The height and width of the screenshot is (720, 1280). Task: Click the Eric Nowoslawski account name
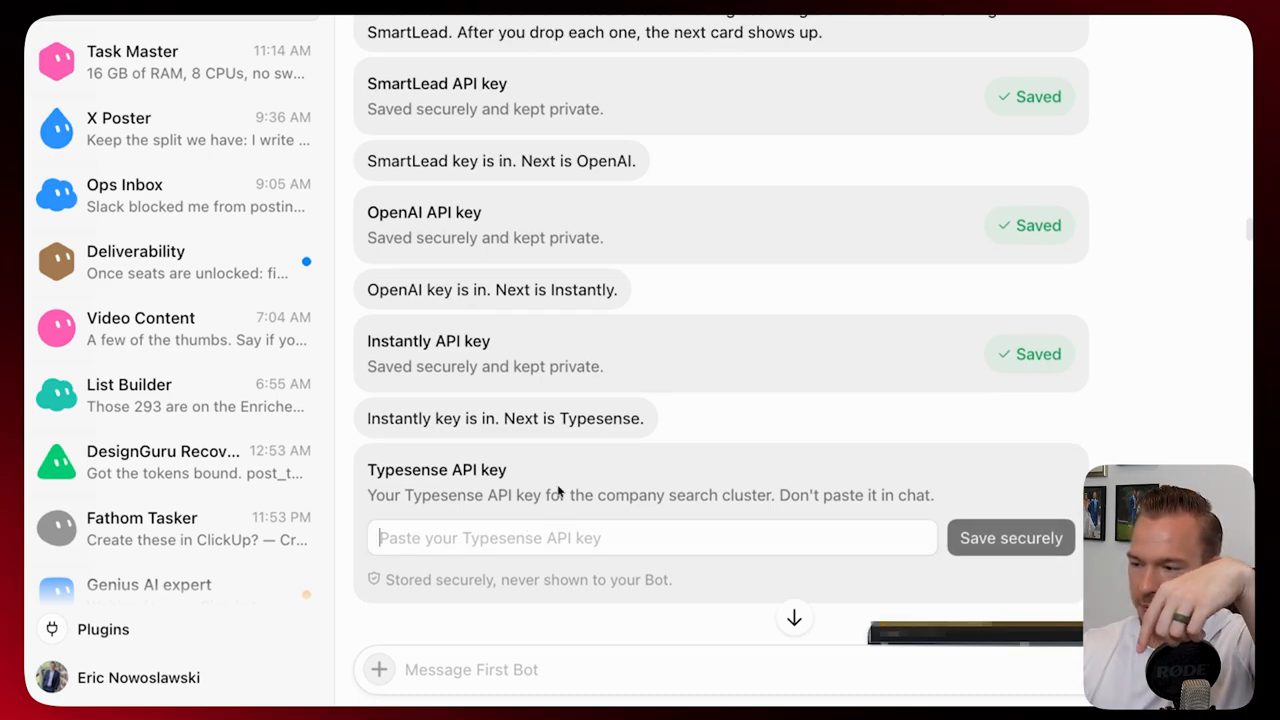click(x=139, y=677)
